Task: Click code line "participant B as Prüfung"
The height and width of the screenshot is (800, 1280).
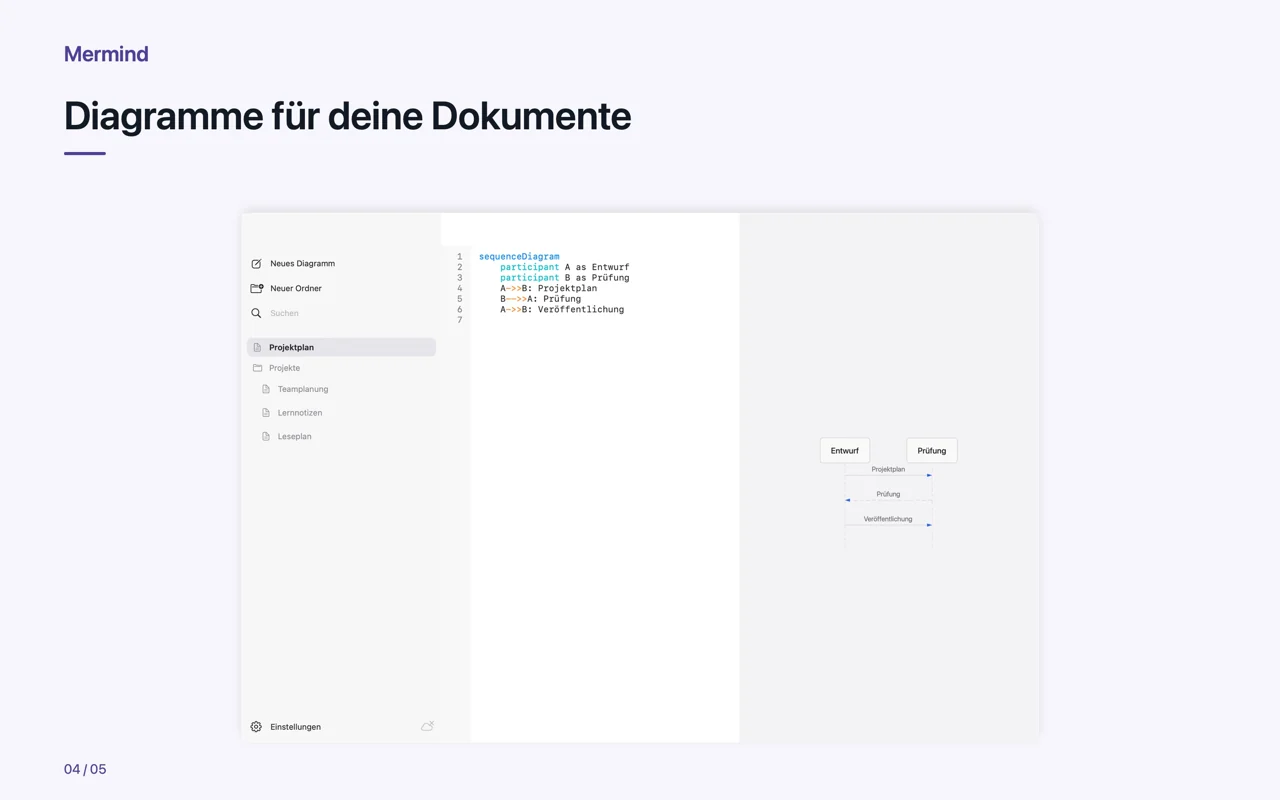Action: [565, 278]
